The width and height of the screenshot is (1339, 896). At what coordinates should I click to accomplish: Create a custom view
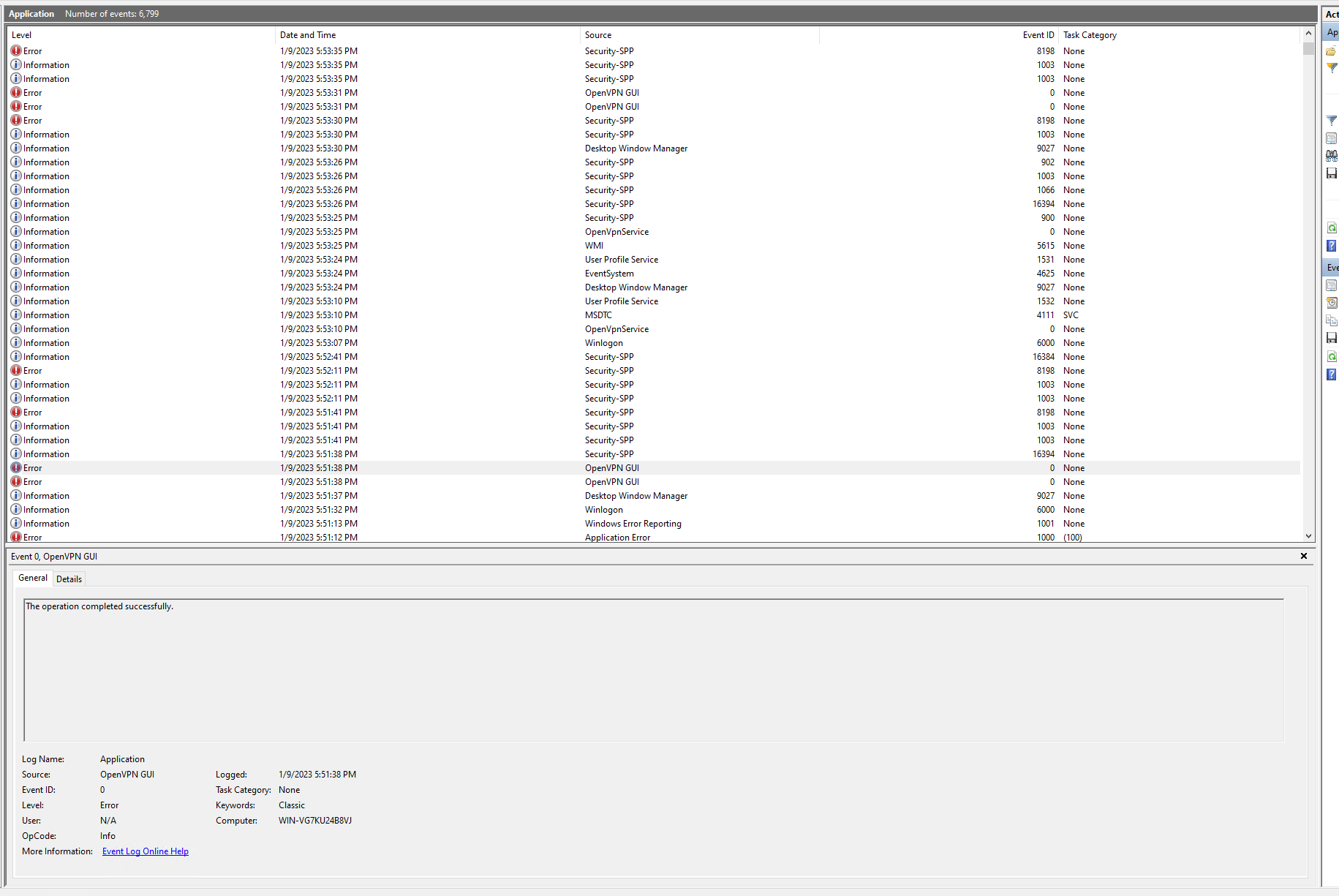click(x=1331, y=67)
